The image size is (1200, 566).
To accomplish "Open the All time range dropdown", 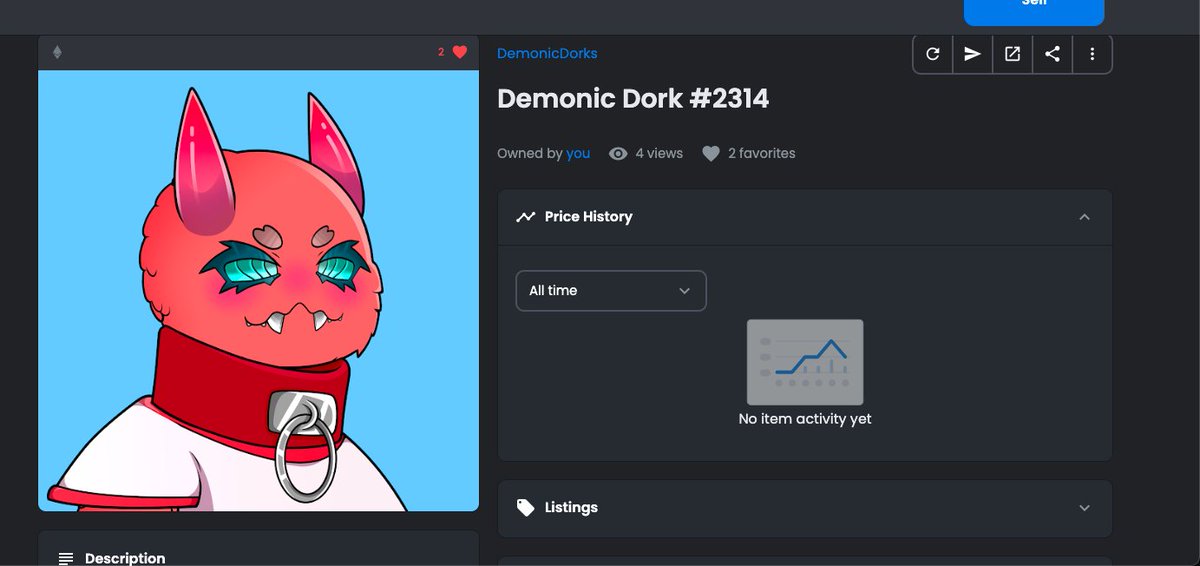I will pyautogui.click(x=611, y=290).
